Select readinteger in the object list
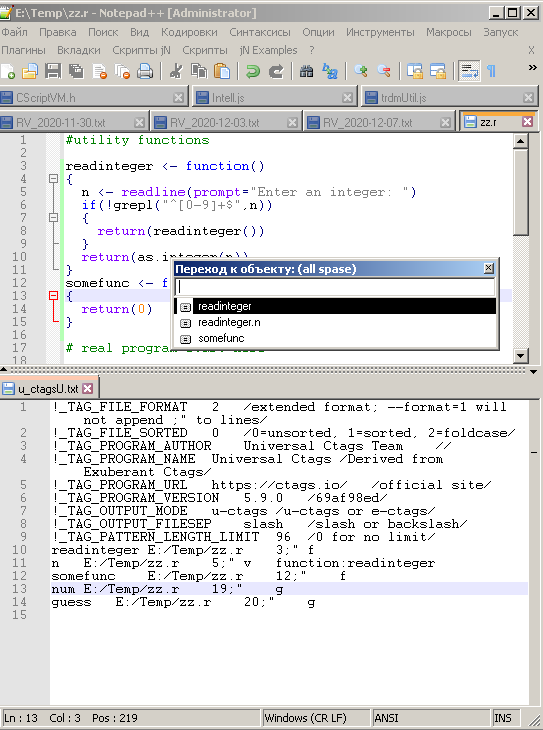Viewport: 543px width, 730px height. pos(335,306)
